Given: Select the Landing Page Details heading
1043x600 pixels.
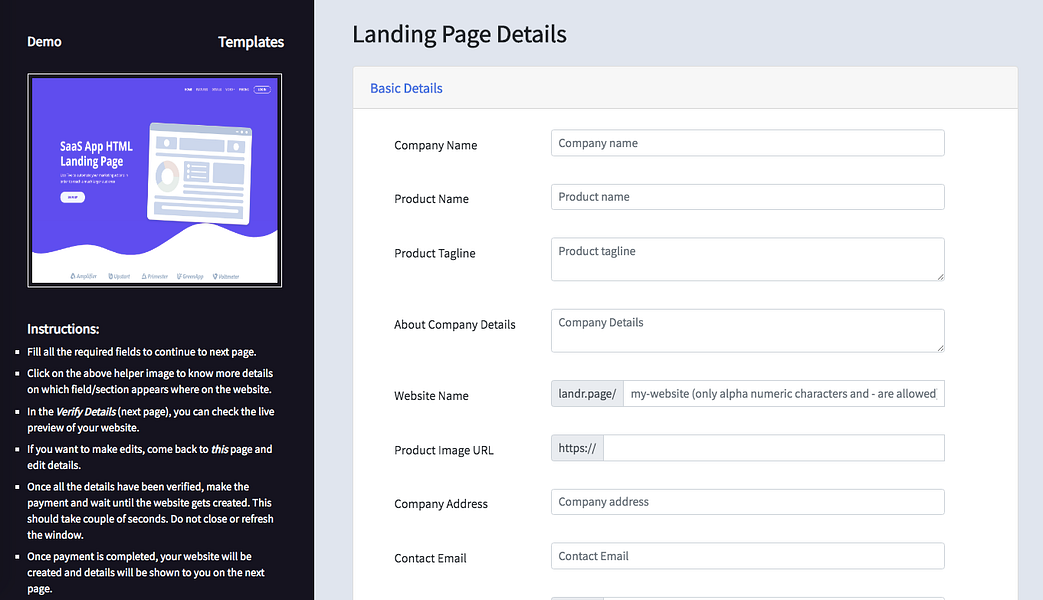Looking at the screenshot, I should pyautogui.click(x=459, y=35).
